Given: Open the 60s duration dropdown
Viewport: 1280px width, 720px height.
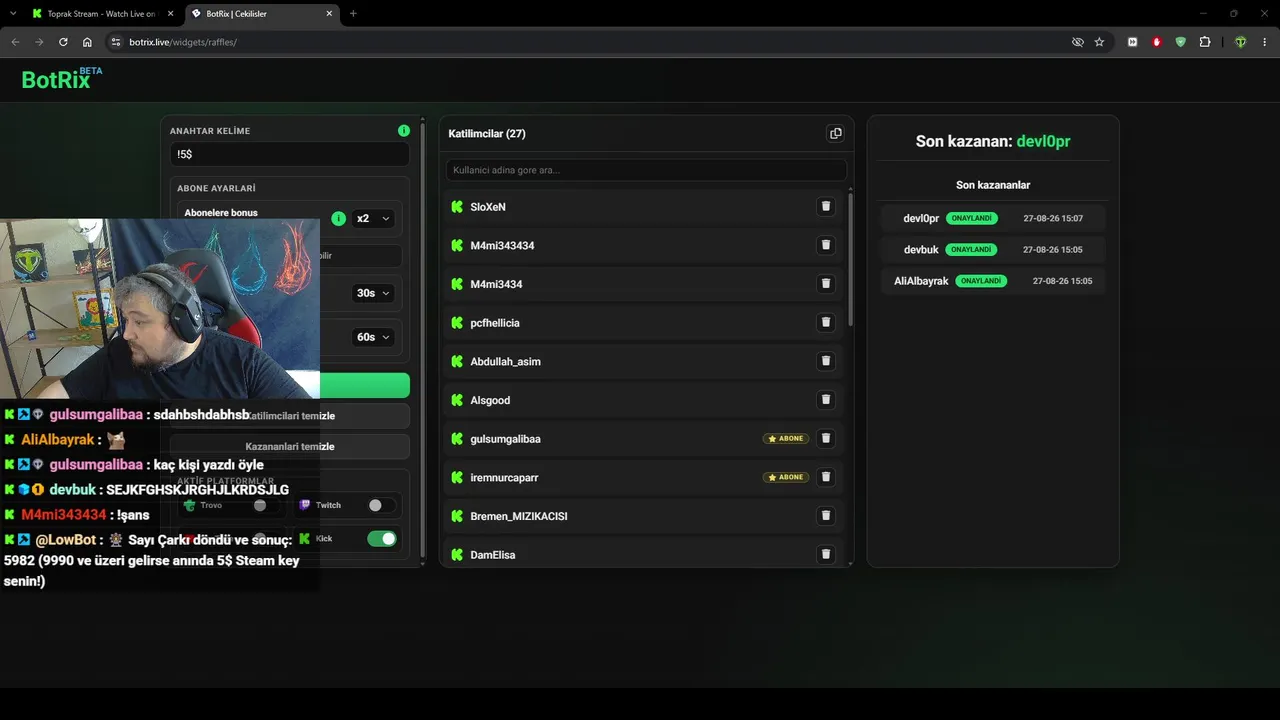Looking at the screenshot, I should tap(373, 337).
